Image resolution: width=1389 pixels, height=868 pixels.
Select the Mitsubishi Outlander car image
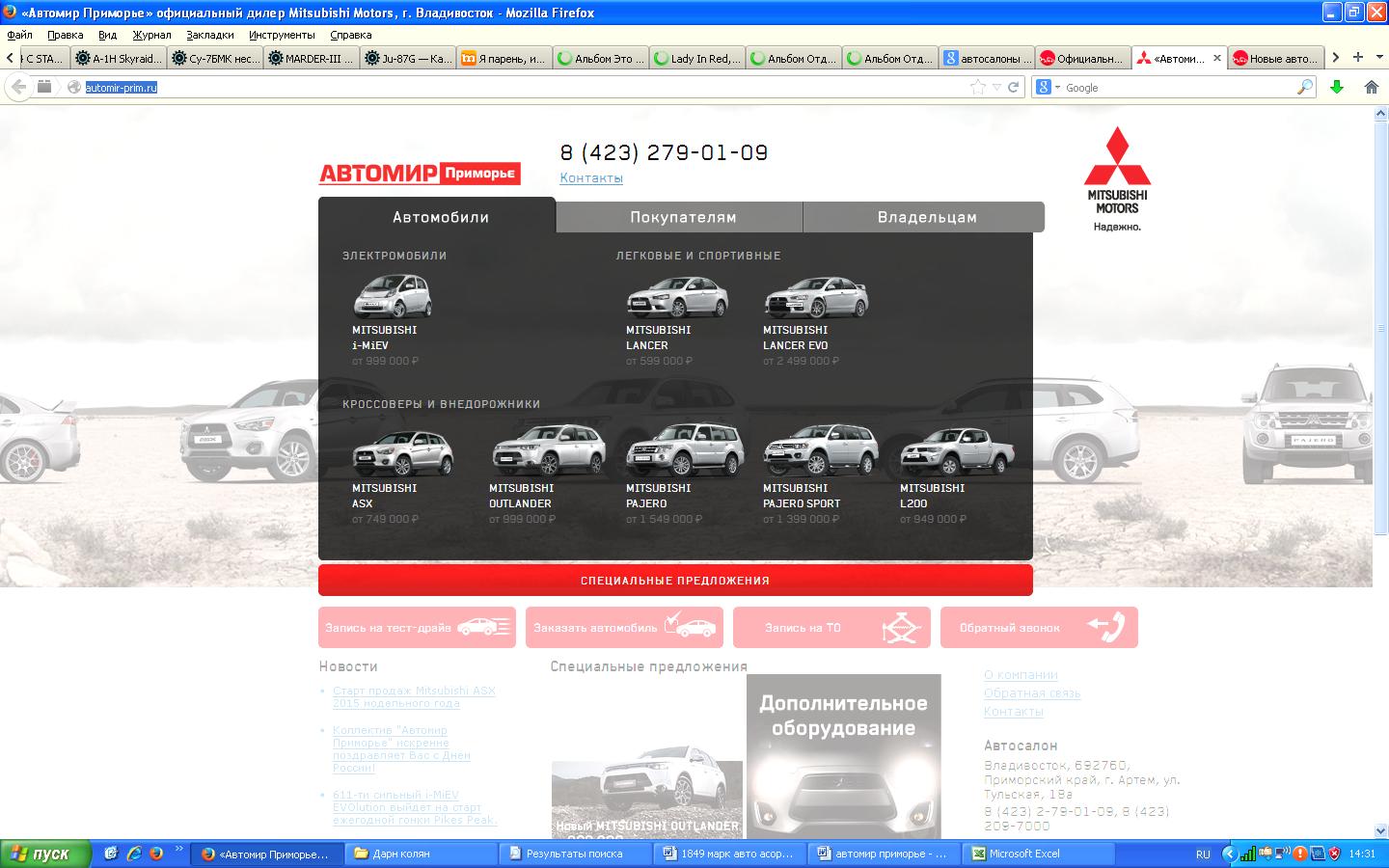tap(548, 451)
